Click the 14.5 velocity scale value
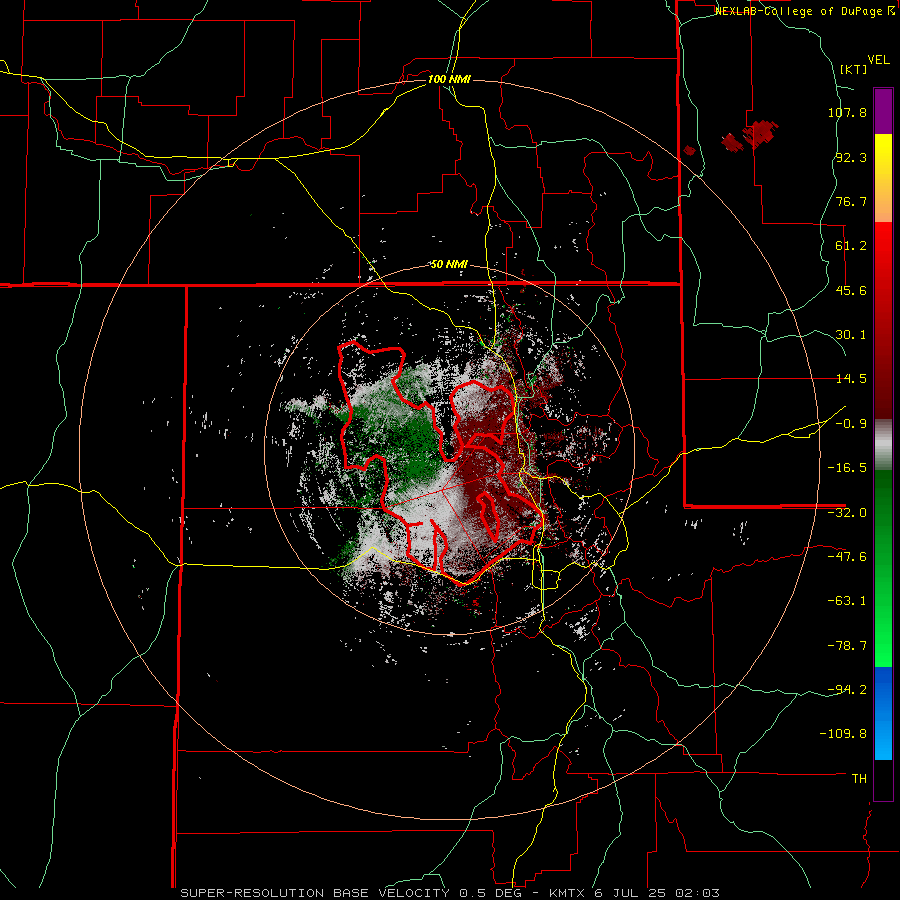 [851, 379]
